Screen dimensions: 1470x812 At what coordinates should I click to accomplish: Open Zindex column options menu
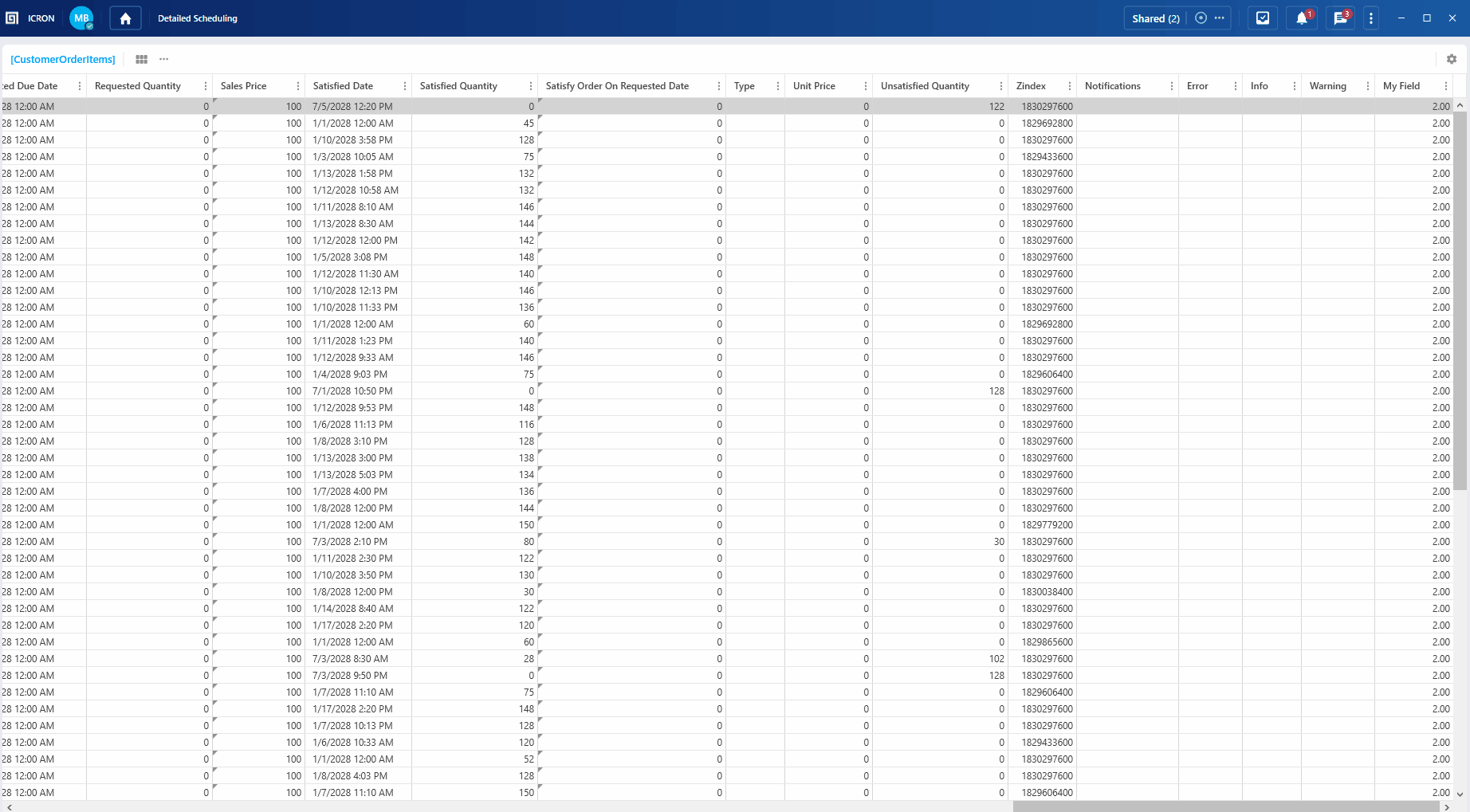(x=1070, y=86)
